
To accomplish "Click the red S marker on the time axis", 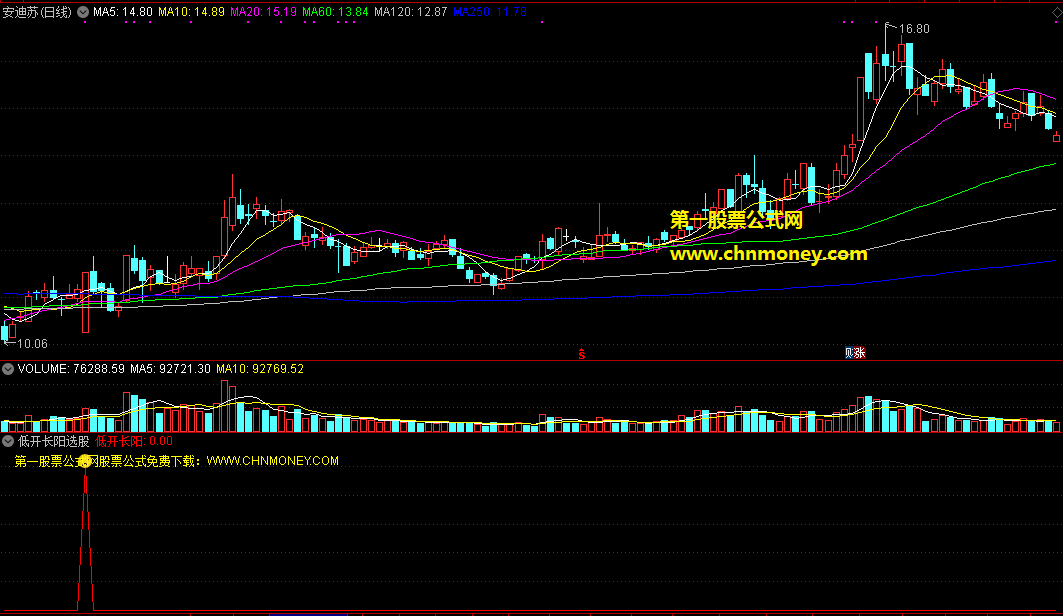I will [x=582, y=354].
